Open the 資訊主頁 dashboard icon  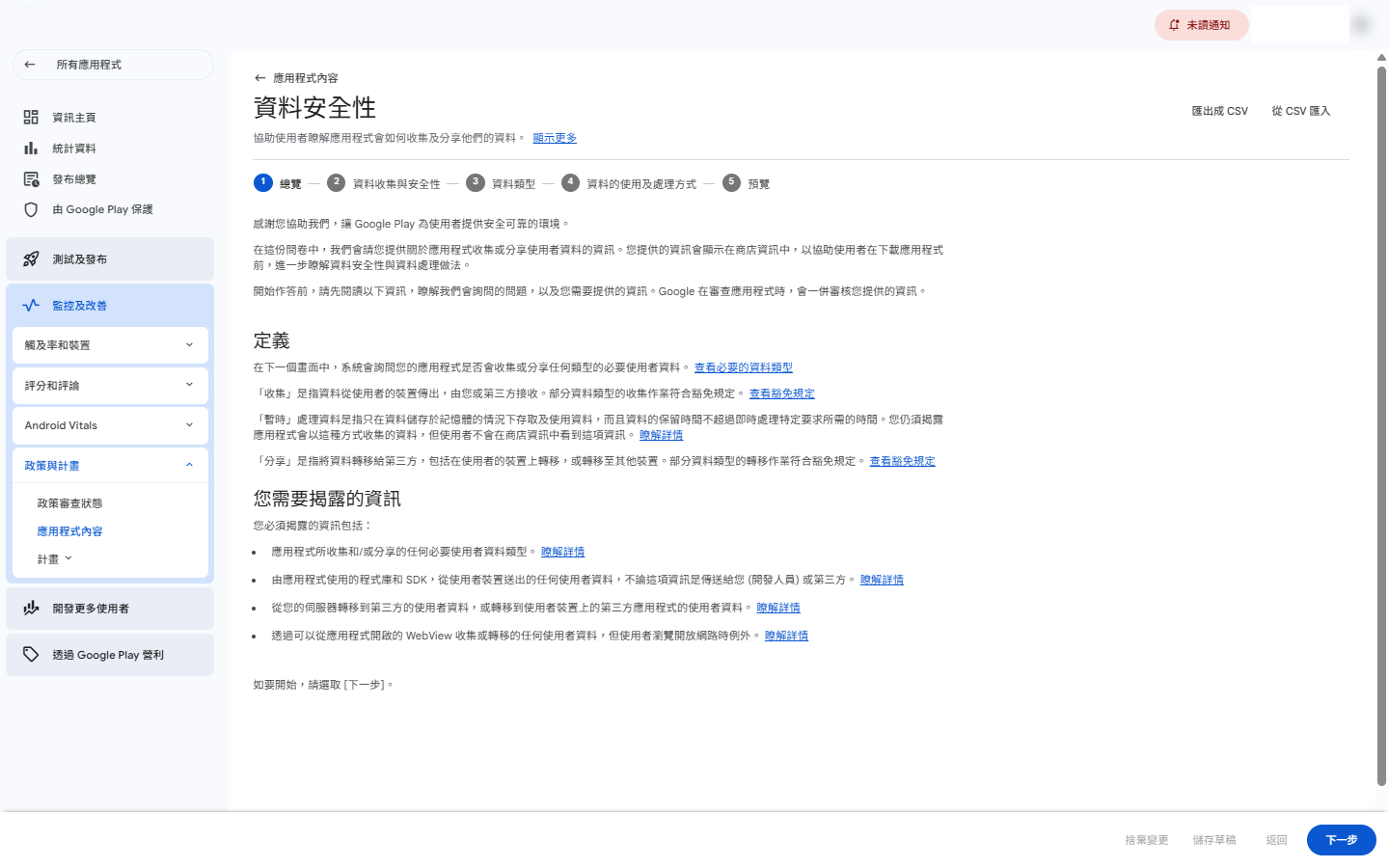[x=31, y=118]
